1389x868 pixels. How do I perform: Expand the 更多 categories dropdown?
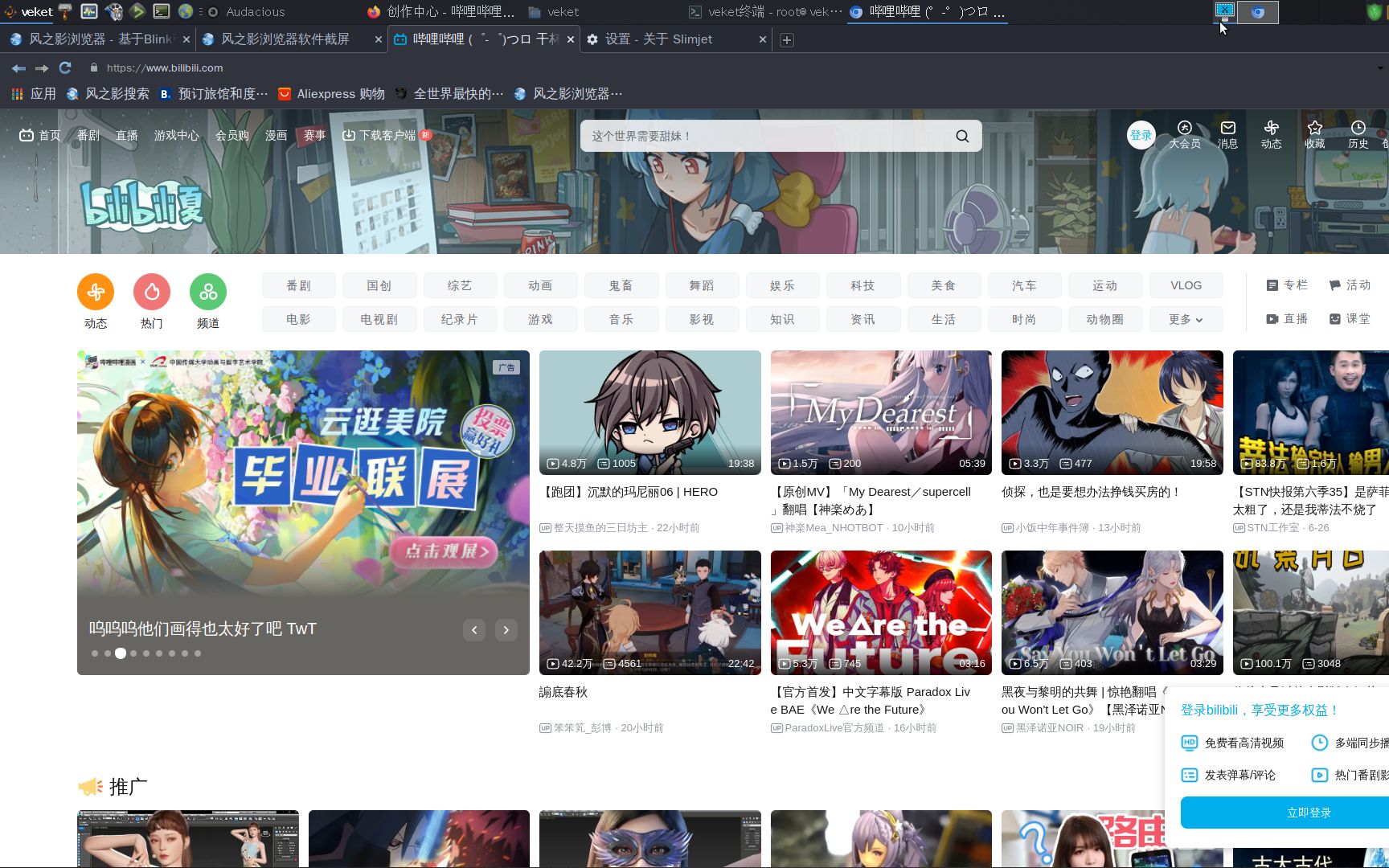tap(1186, 319)
